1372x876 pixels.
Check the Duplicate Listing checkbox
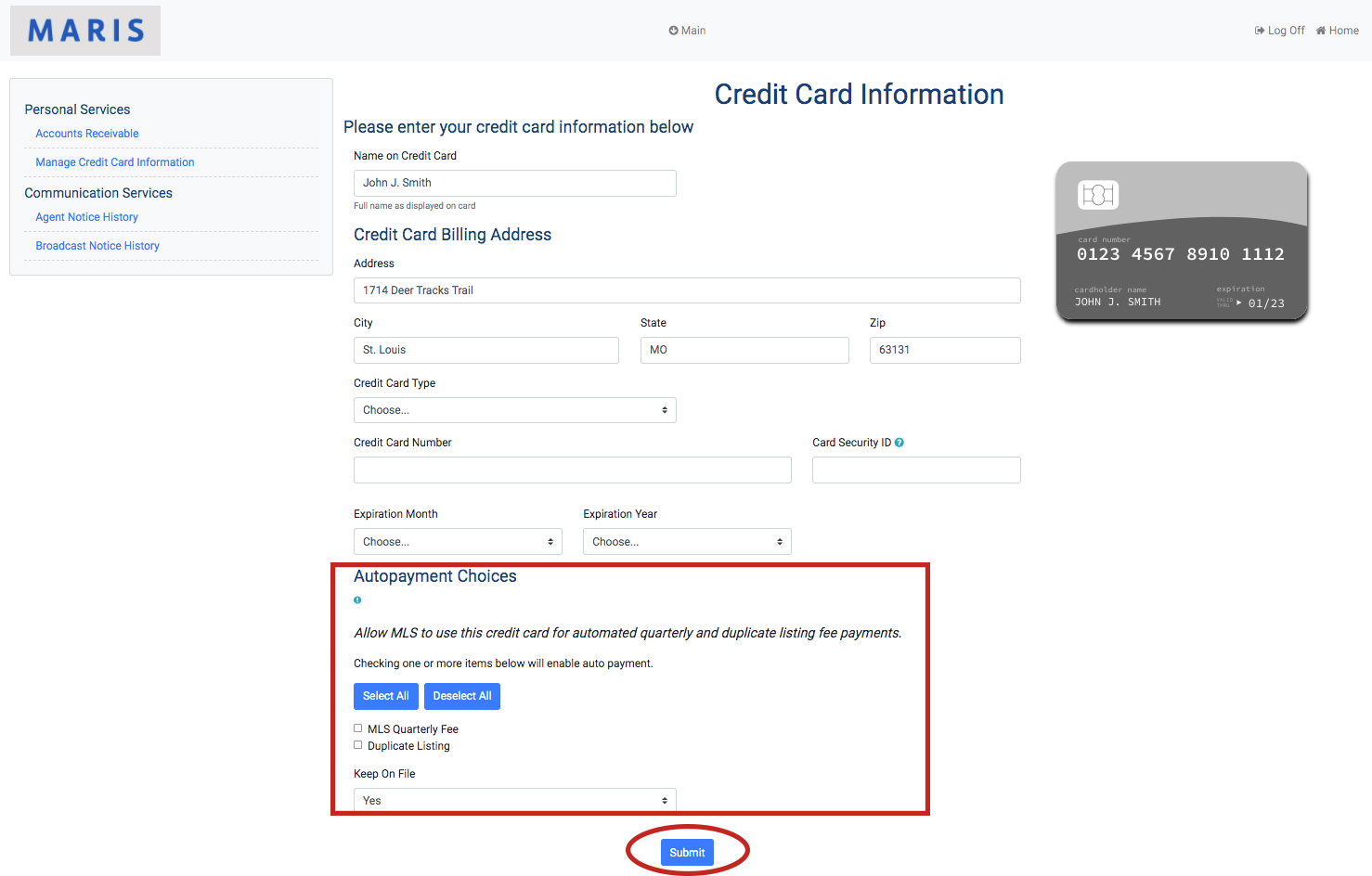[358, 745]
